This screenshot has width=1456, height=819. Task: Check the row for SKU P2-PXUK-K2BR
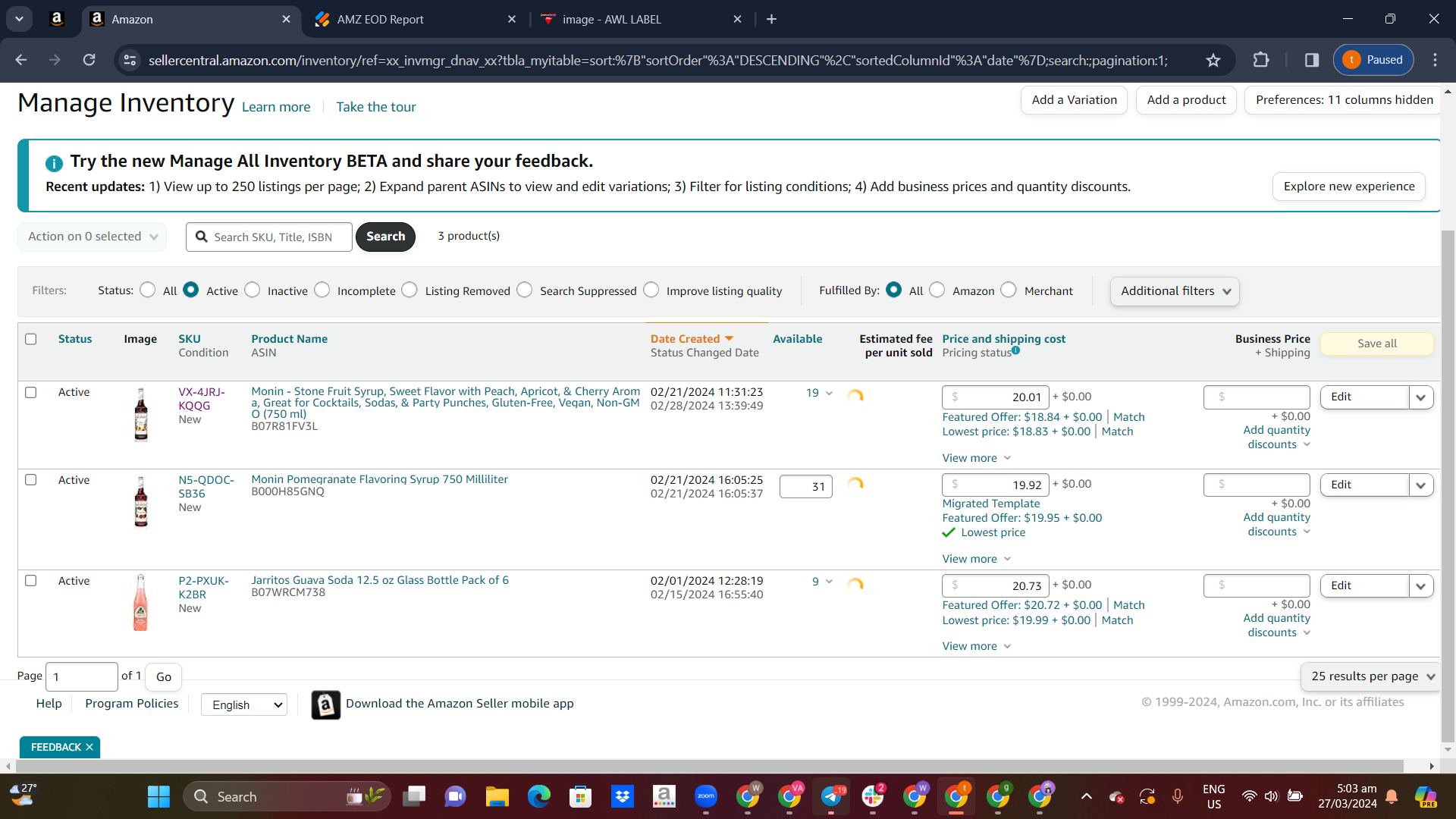click(31, 581)
